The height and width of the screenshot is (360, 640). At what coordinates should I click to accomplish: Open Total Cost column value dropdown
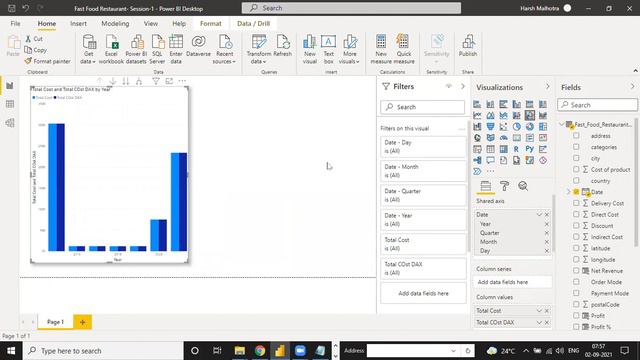(x=539, y=311)
